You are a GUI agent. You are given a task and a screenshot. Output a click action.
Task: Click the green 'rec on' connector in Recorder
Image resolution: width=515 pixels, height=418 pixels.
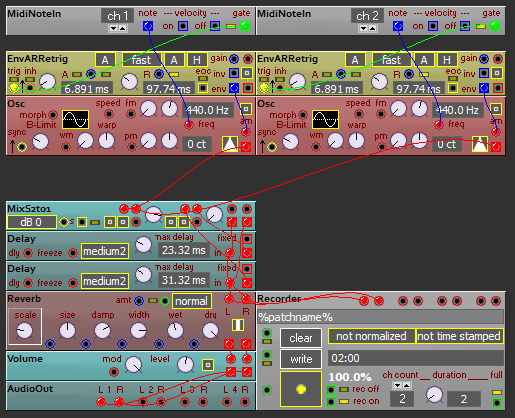coord(331,402)
